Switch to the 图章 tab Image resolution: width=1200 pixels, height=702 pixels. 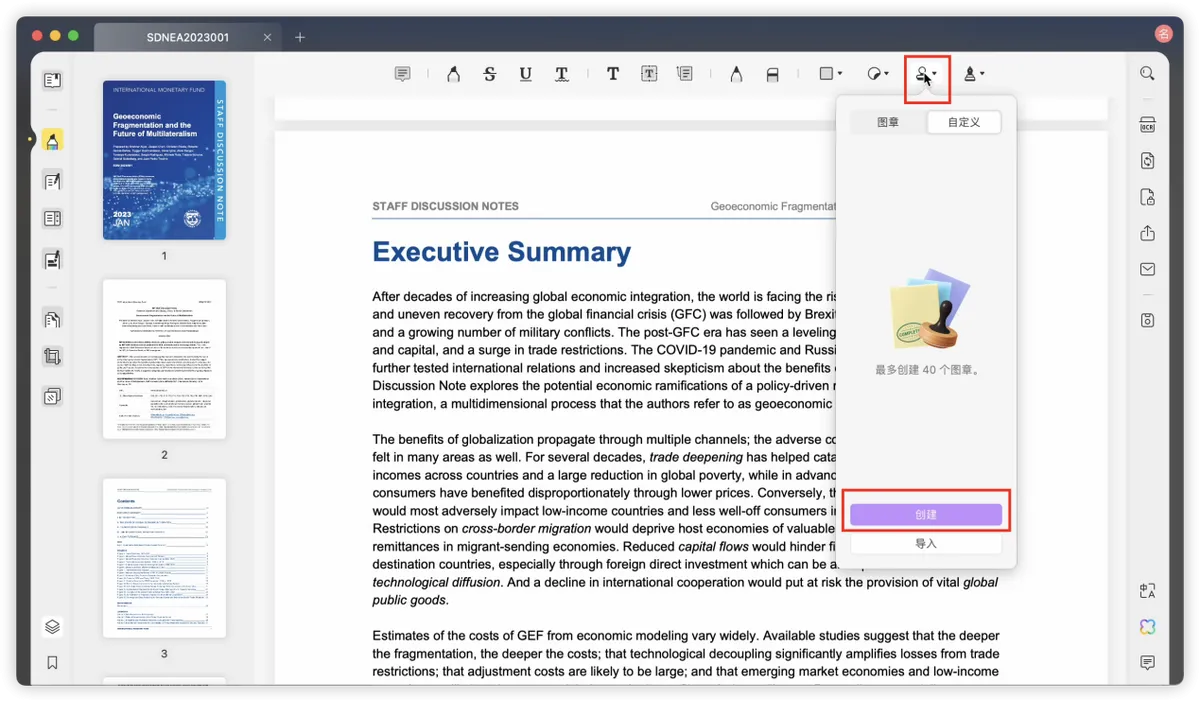pos(887,122)
